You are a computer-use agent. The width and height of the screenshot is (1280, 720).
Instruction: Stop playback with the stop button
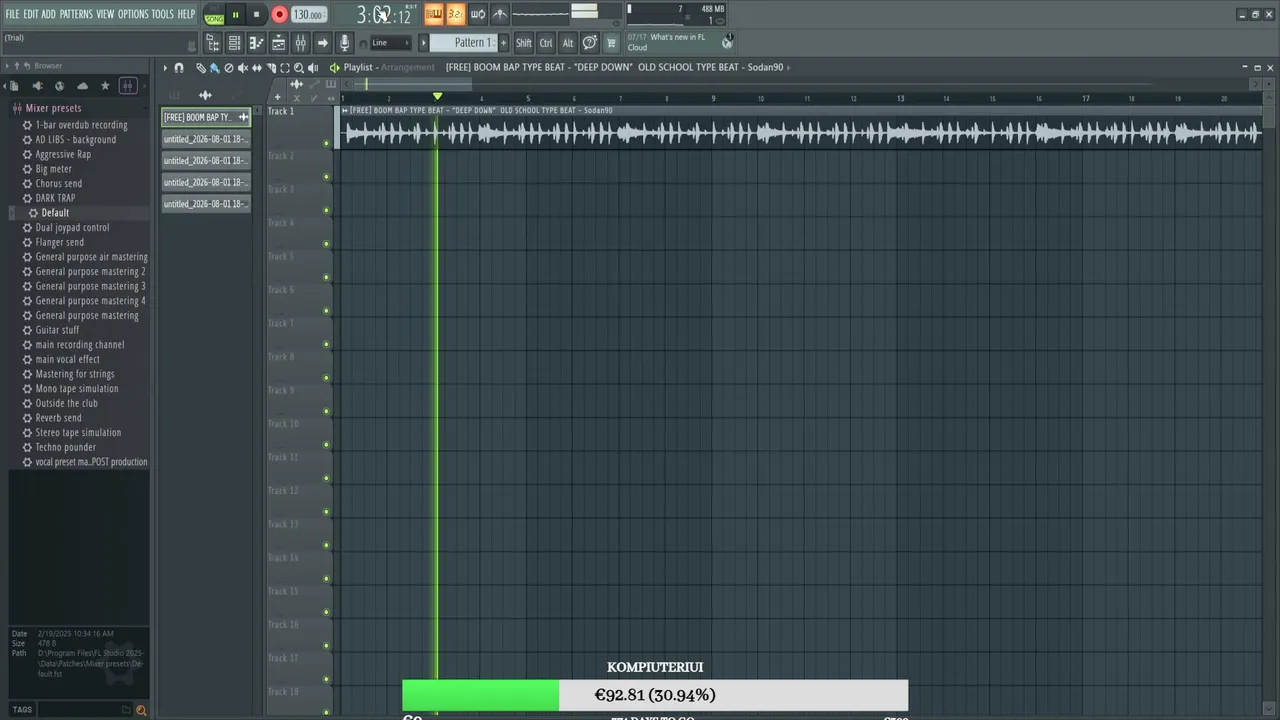point(256,15)
